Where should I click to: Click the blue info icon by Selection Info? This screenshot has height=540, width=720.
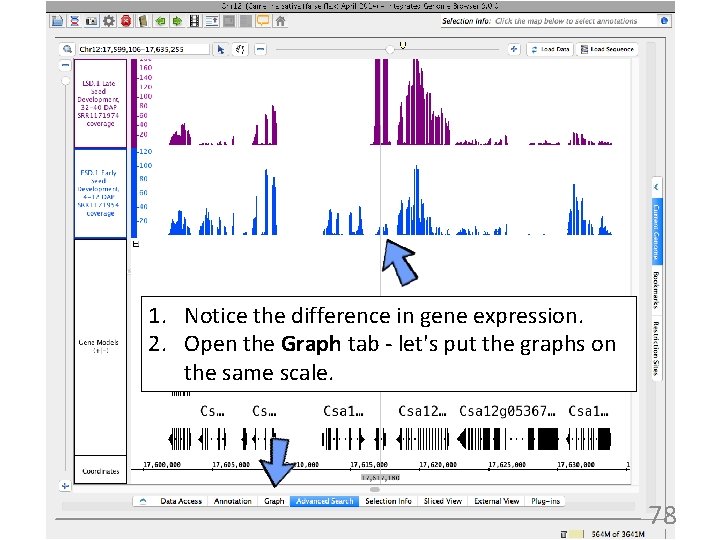tap(664, 21)
